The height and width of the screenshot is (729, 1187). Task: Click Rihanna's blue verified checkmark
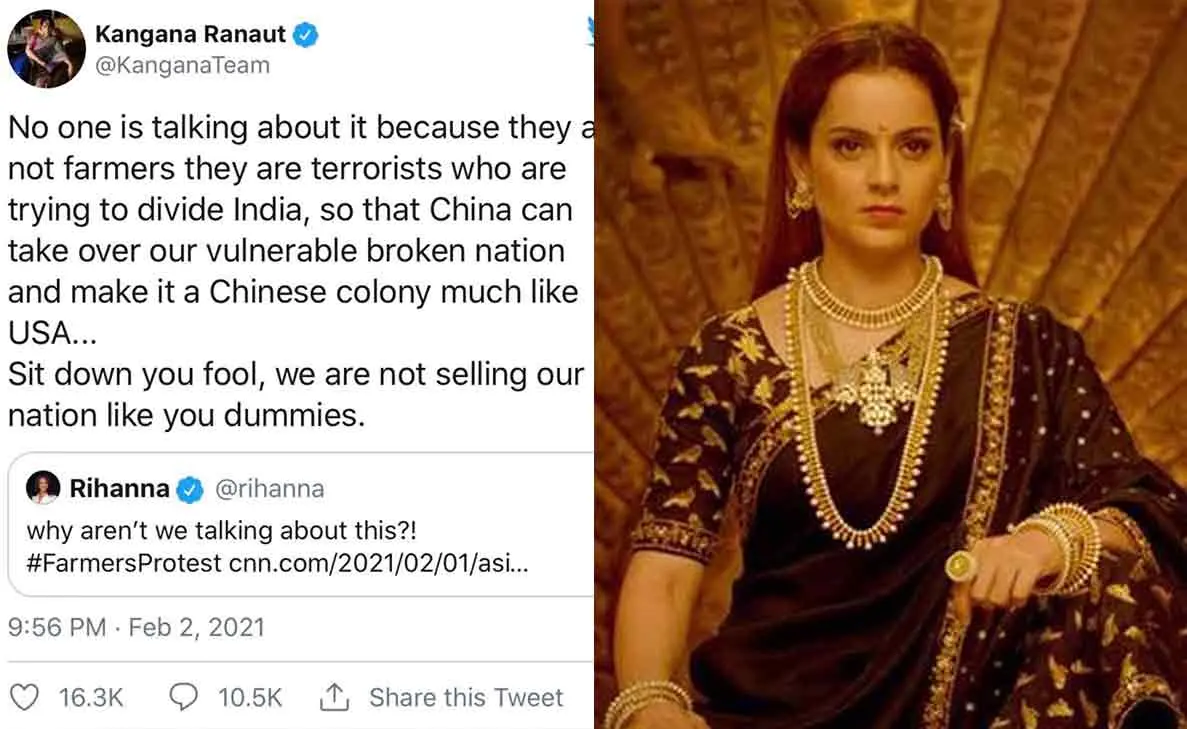click(186, 489)
